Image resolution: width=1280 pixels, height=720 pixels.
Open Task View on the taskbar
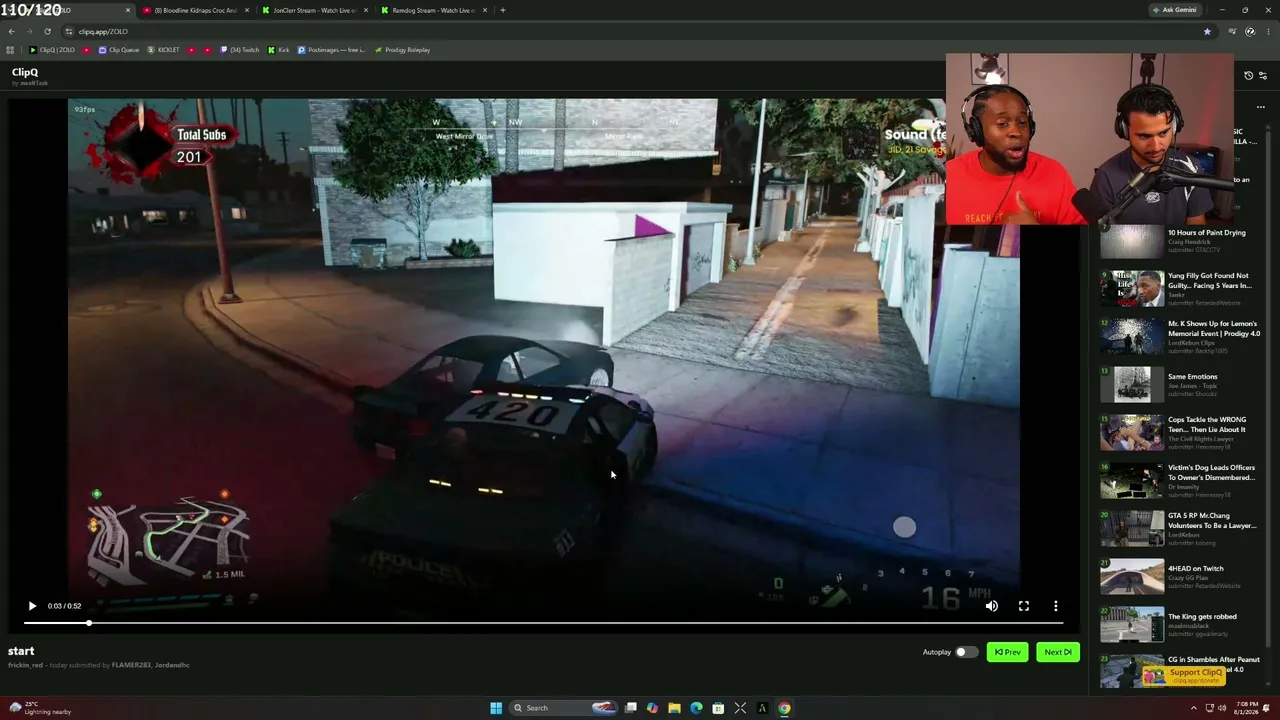click(x=631, y=708)
